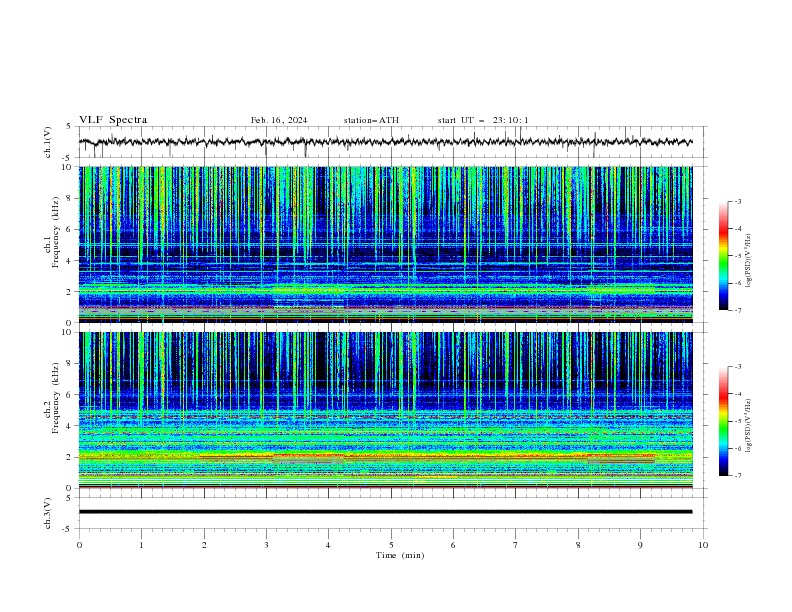
Task: Click the "8" tick on ch.1 frequency axis
Action: coord(71,198)
